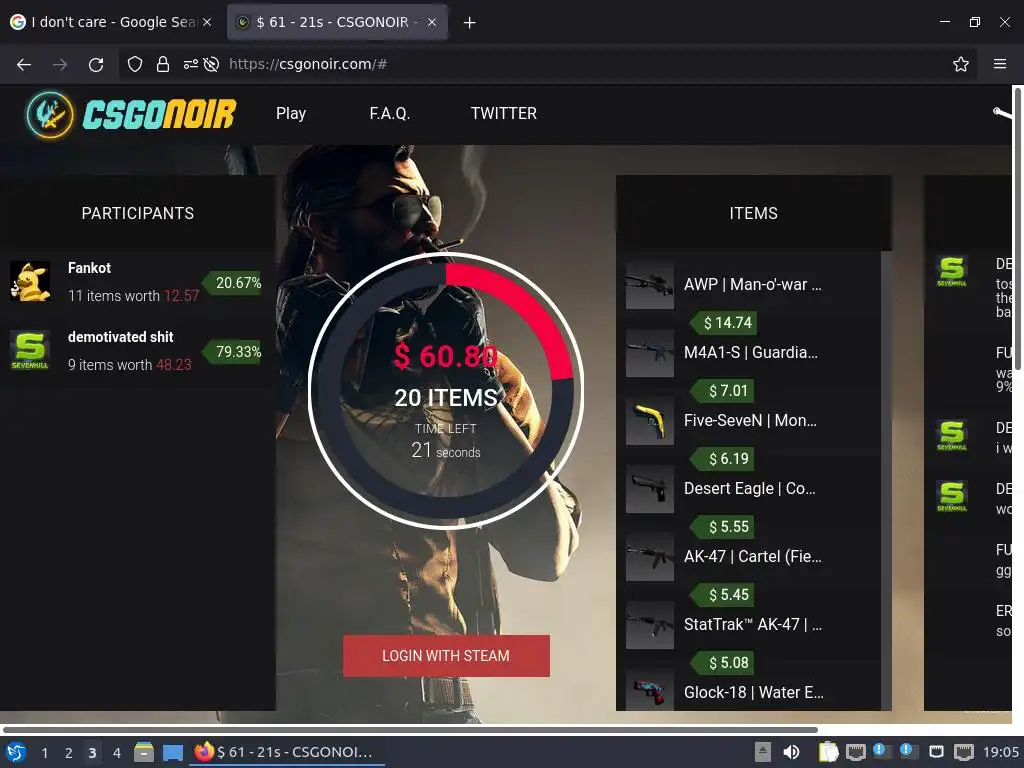Click the blocked autoplay icon
1024x768 pixels.
pos(211,64)
